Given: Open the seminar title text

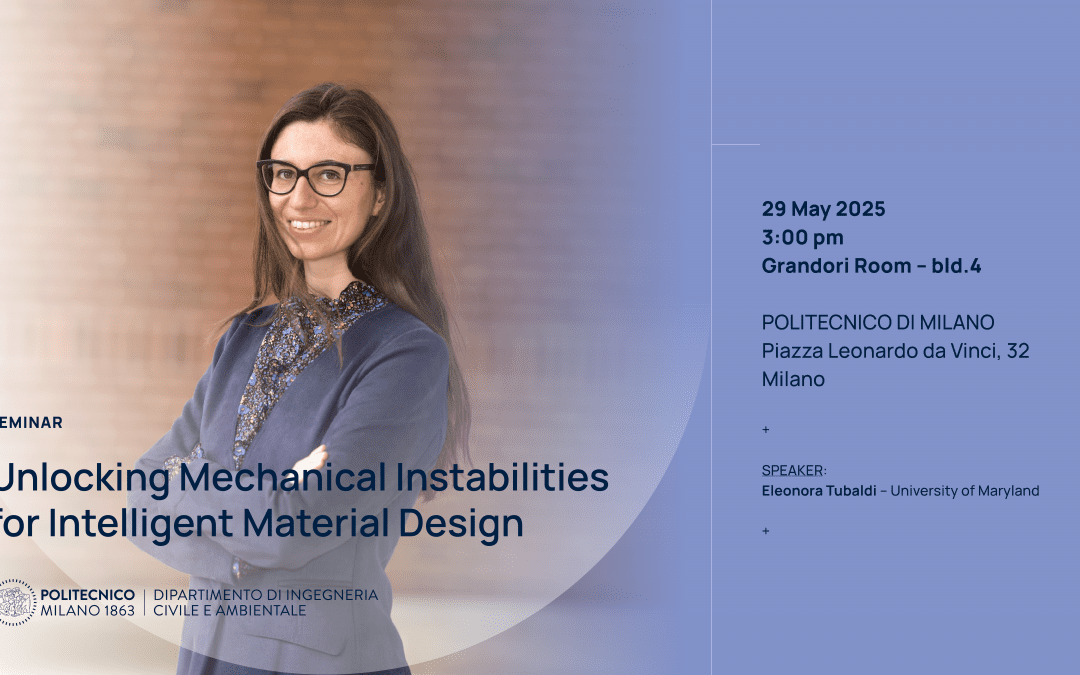Looking at the screenshot, I should coord(300,502).
